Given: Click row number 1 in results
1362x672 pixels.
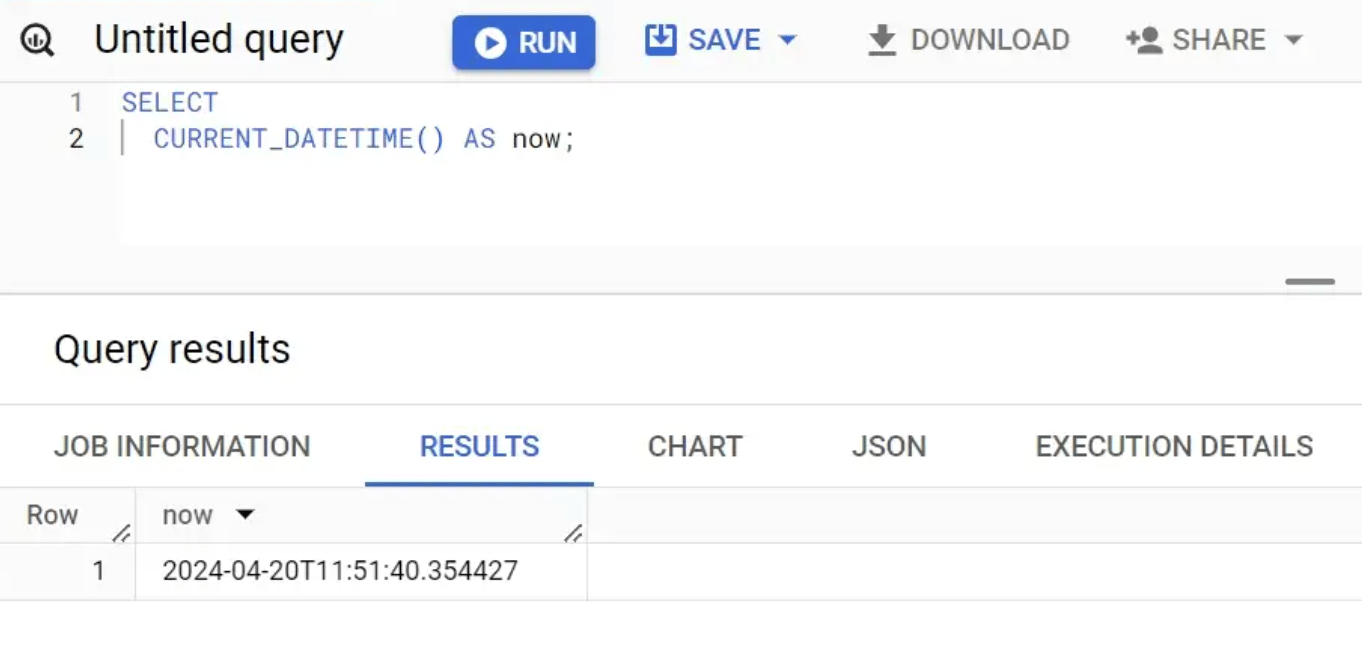Looking at the screenshot, I should click(98, 571).
